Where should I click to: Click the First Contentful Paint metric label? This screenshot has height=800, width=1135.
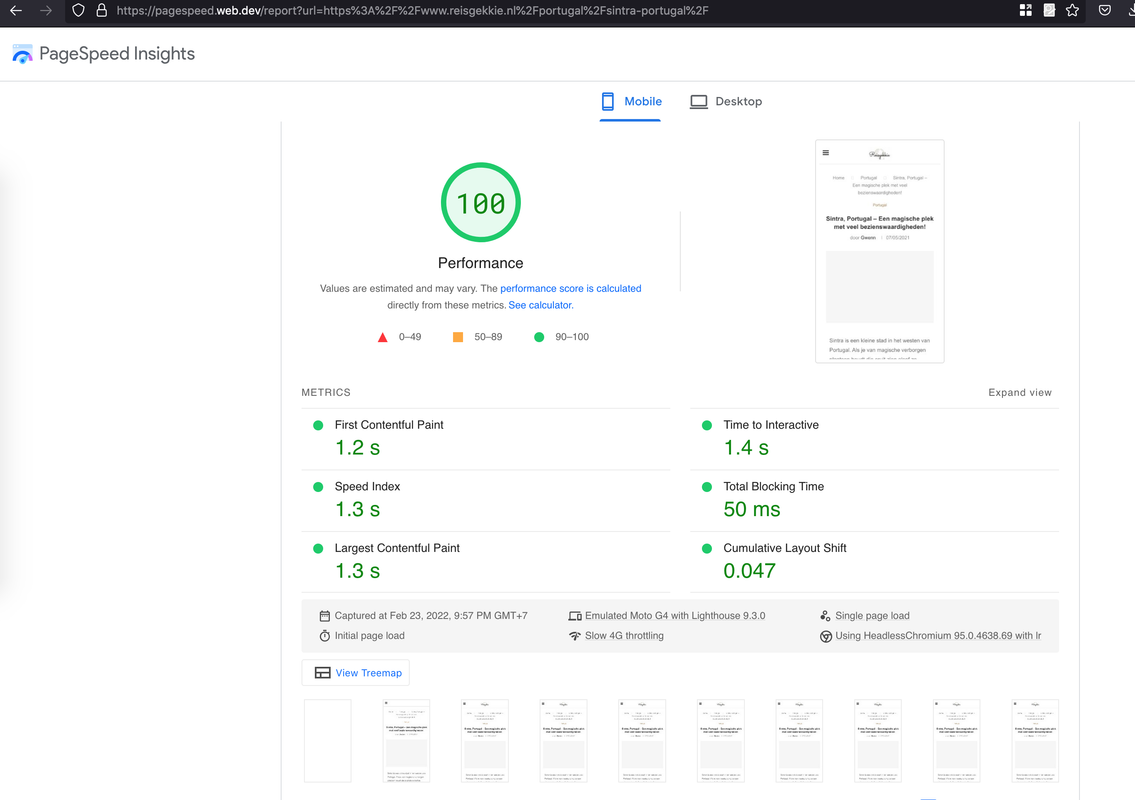pos(389,425)
